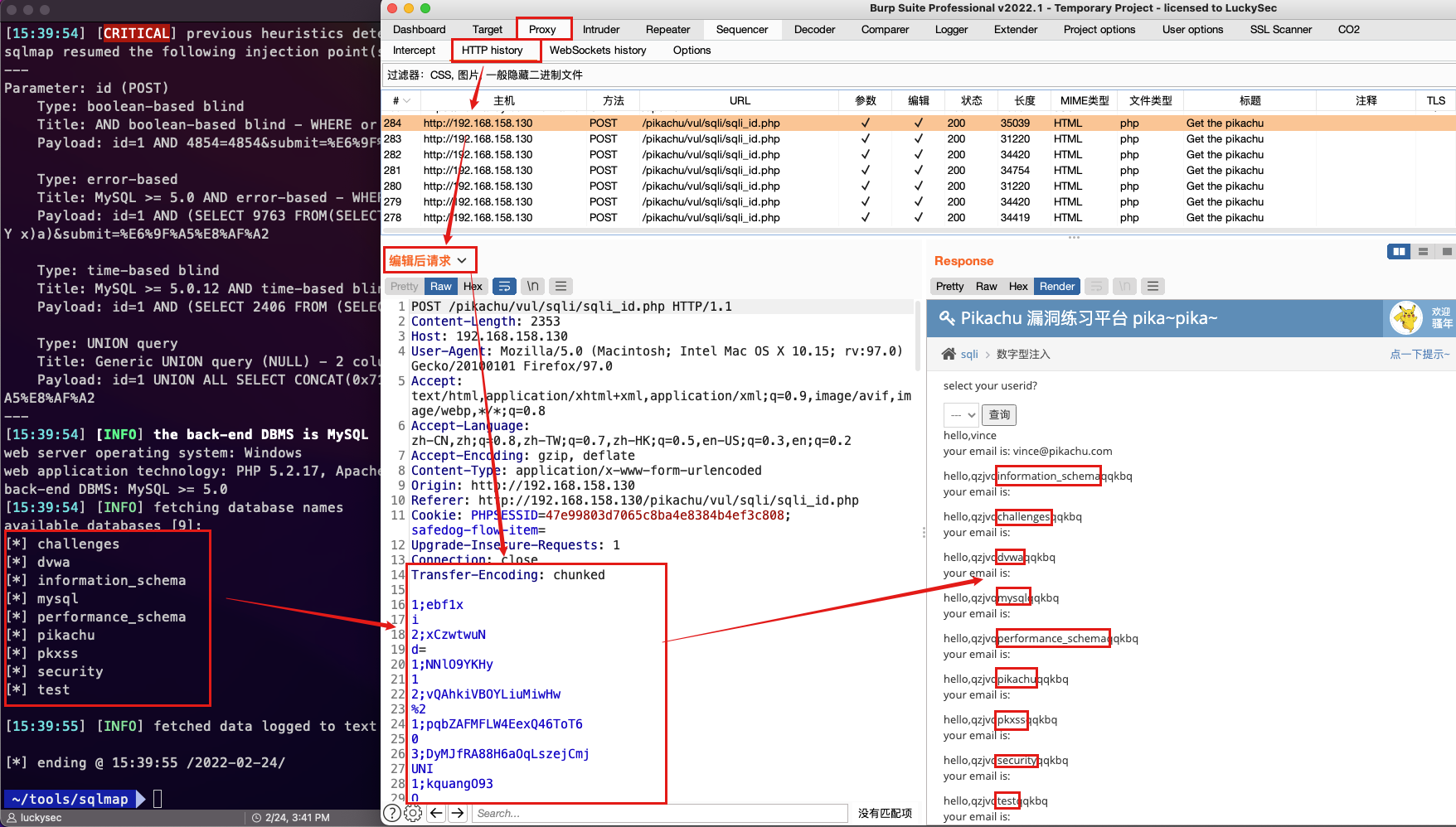
Task: Switch to the Intercept sub-tab
Action: click(414, 50)
